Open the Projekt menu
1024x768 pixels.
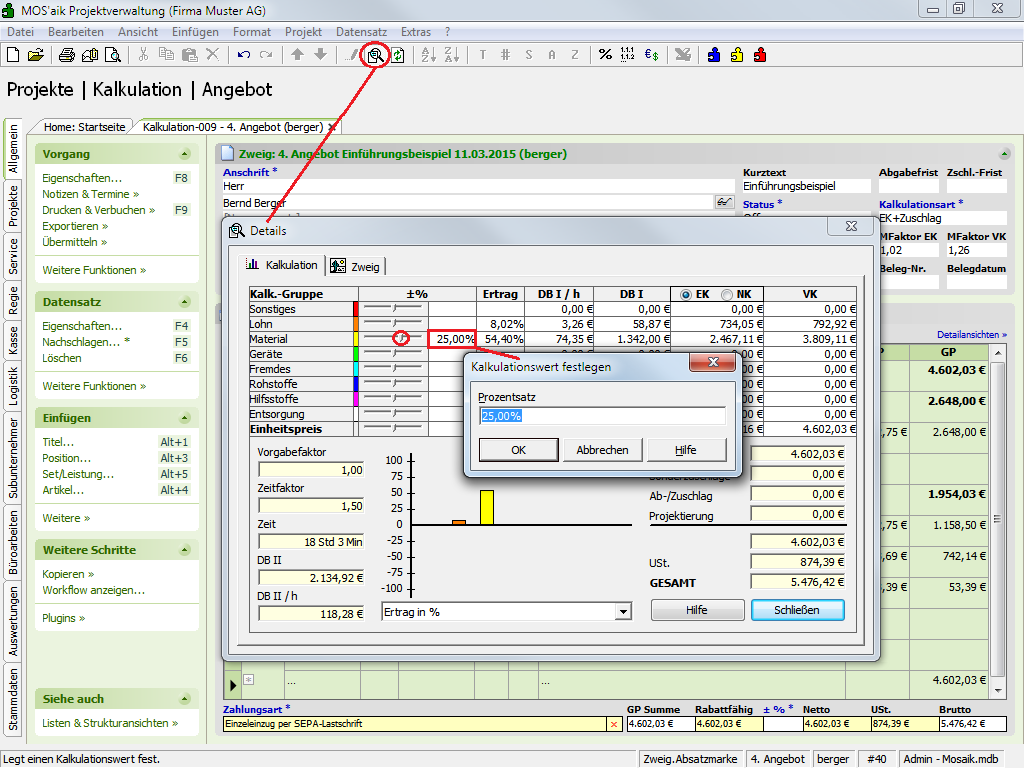pos(303,32)
